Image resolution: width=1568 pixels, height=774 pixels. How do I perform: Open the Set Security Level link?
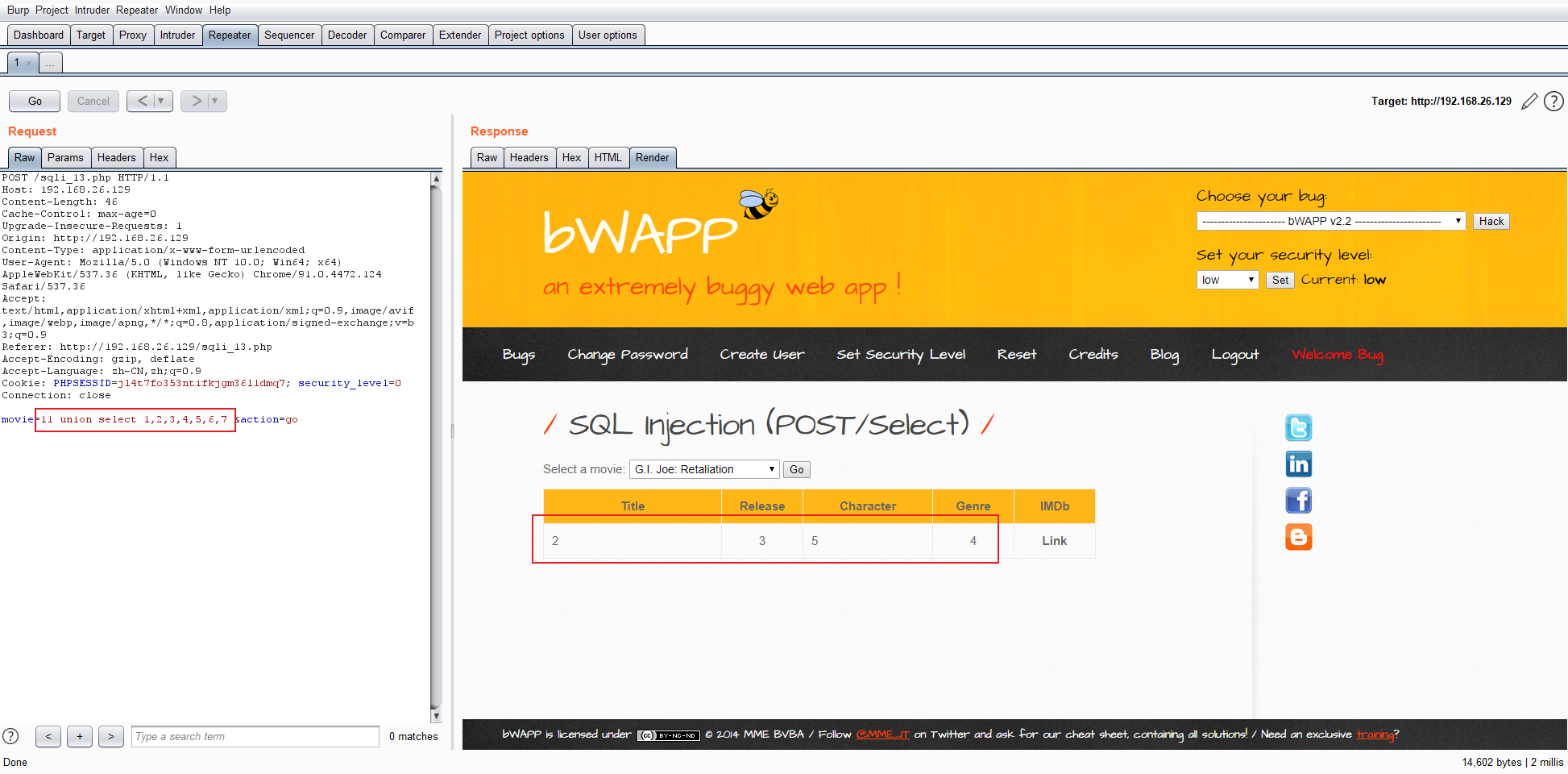901,355
